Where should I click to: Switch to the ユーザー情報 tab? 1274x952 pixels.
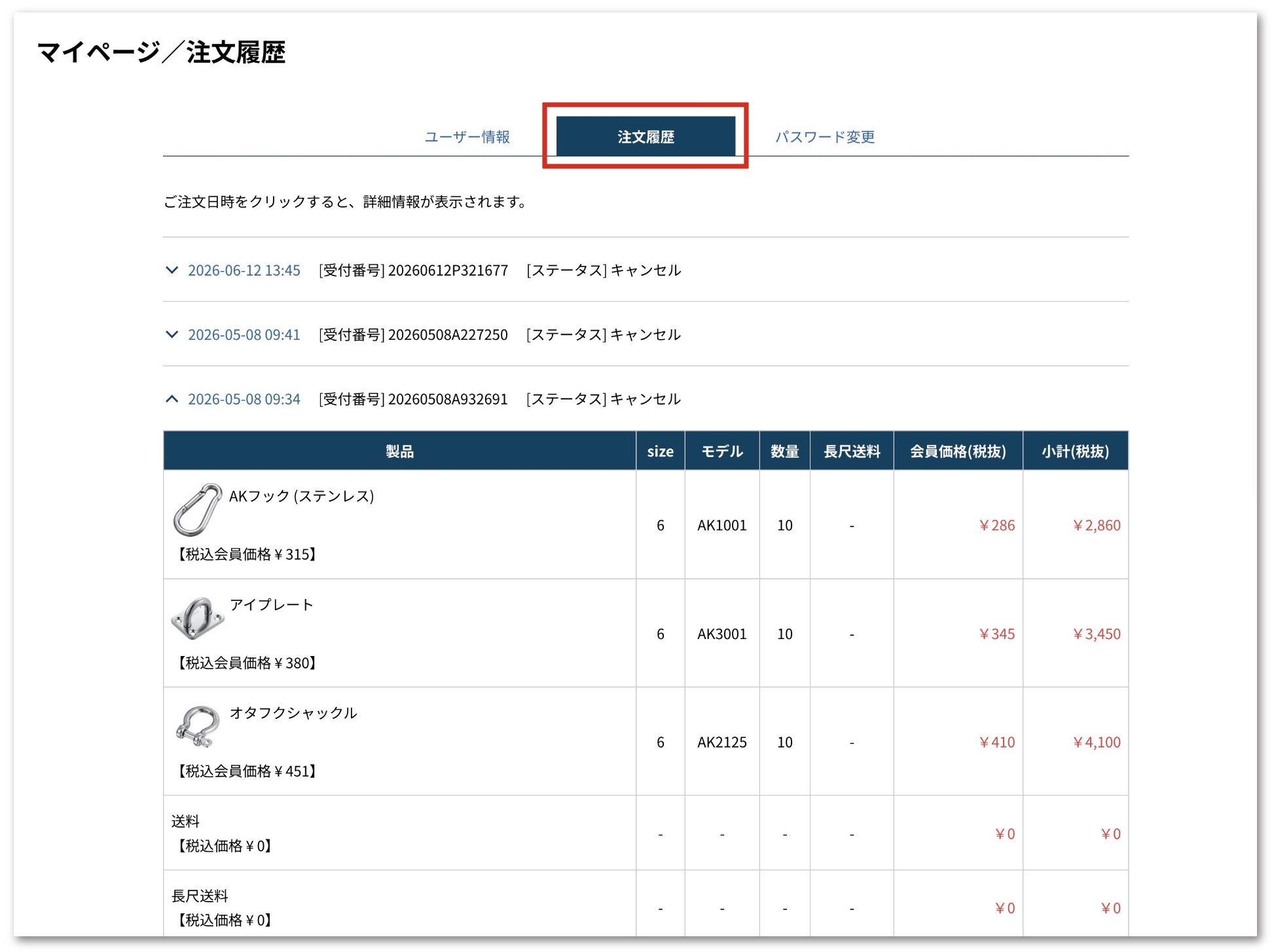[467, 137]
